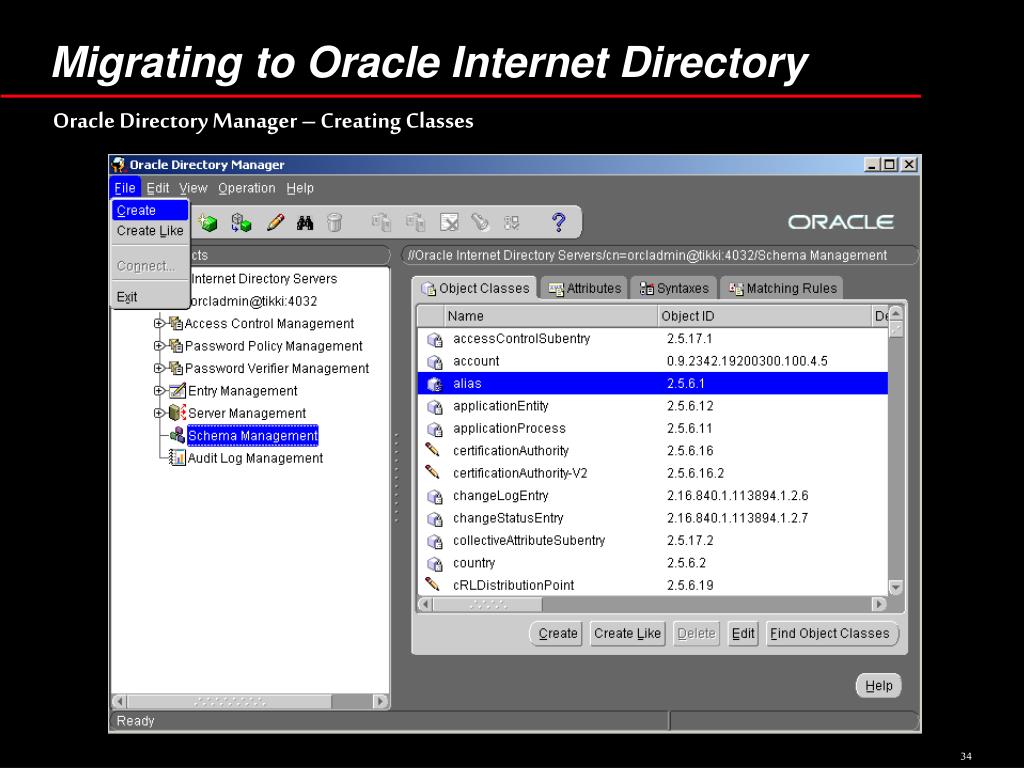Click the icon beside applicationProcess row
1024x768 pixels.
click(434, 429)
